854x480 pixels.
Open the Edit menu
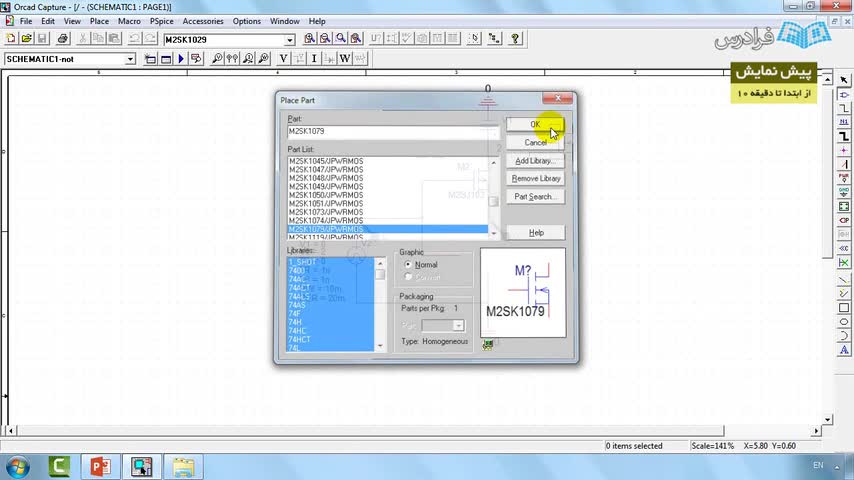48,21
